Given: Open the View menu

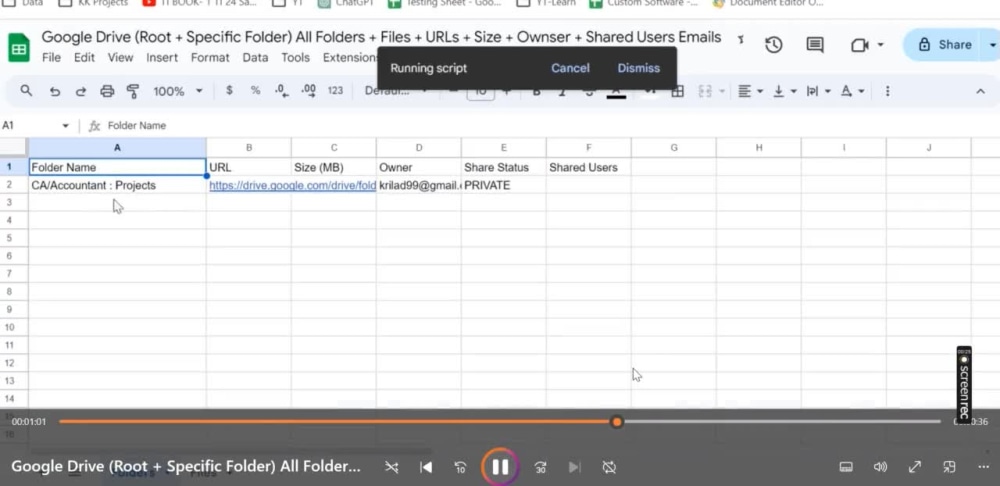Looking at the screenshot, I should click(x=120, y=57).
